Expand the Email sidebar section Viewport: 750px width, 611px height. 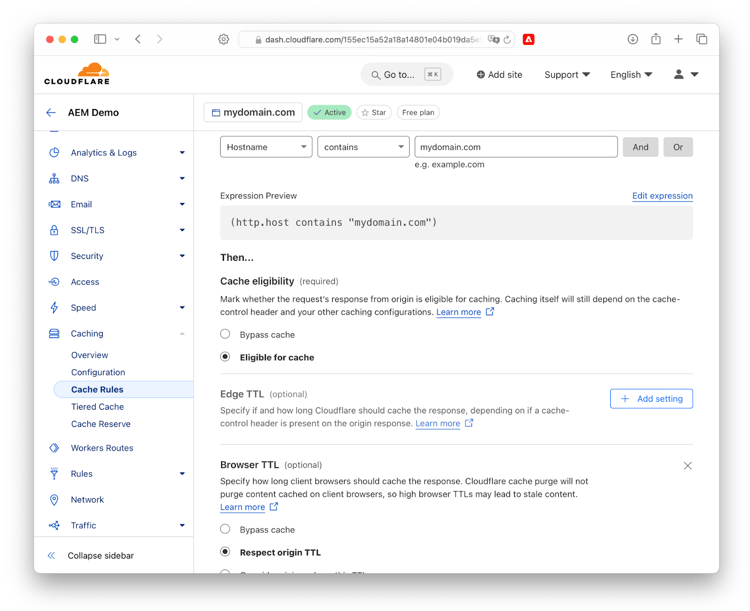click(x=182, y=204)
